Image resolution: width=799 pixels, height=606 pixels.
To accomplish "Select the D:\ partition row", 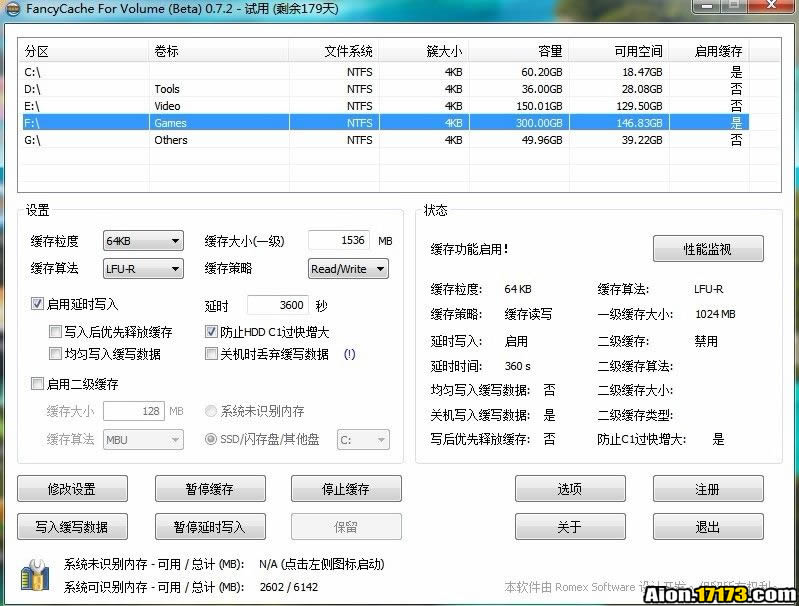I will coord(384,89).
